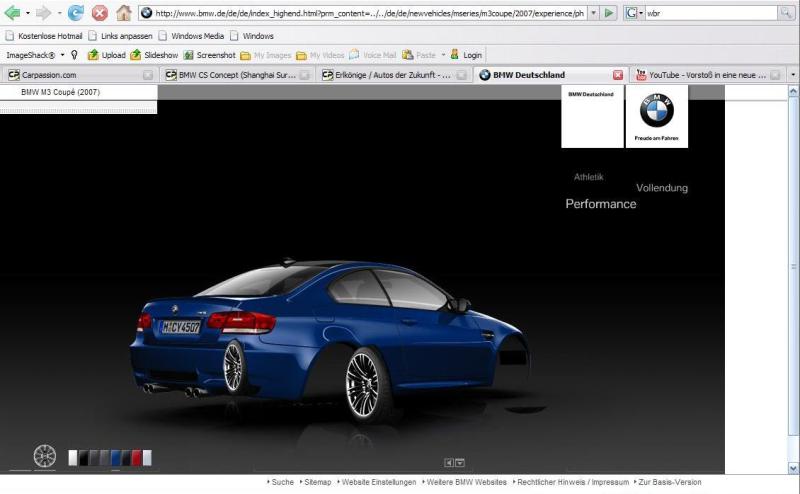Choose the red car paint color swatch

click(136, 458)
